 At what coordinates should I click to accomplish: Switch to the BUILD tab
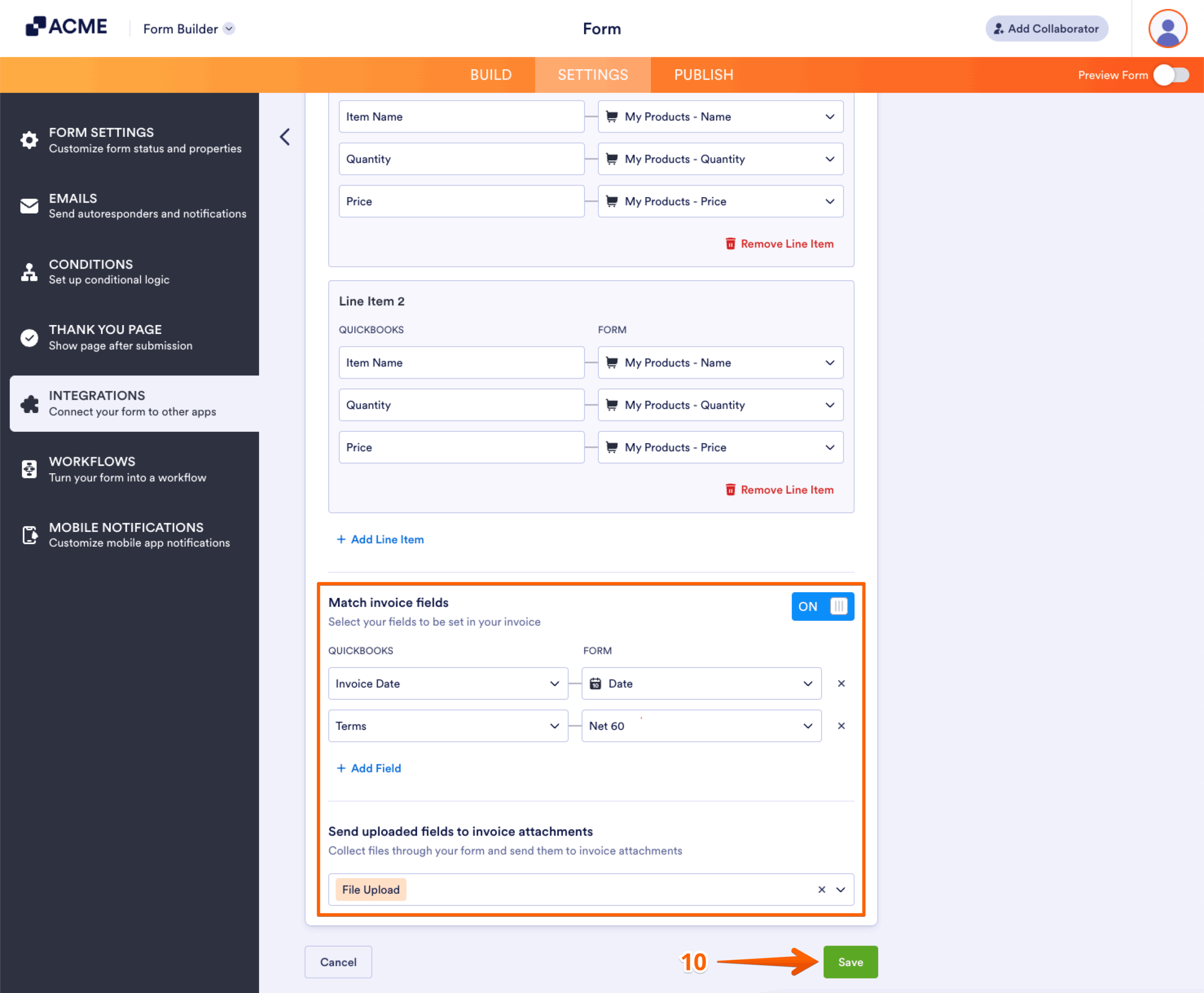pos(491,74)
